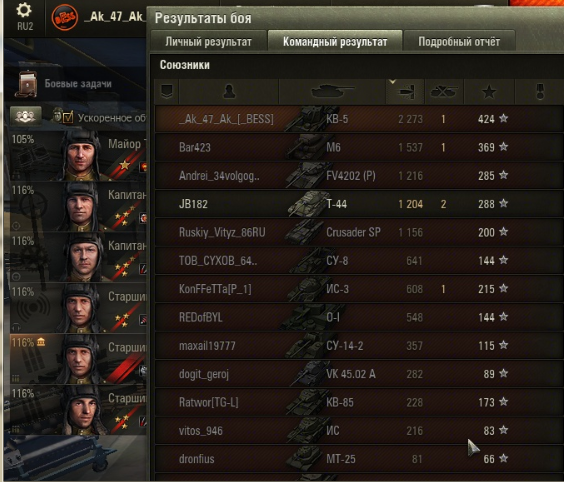Screen dimensions: 564x482
Task: Open the Боевые задачи missions icon
Action: coord(27,84)
